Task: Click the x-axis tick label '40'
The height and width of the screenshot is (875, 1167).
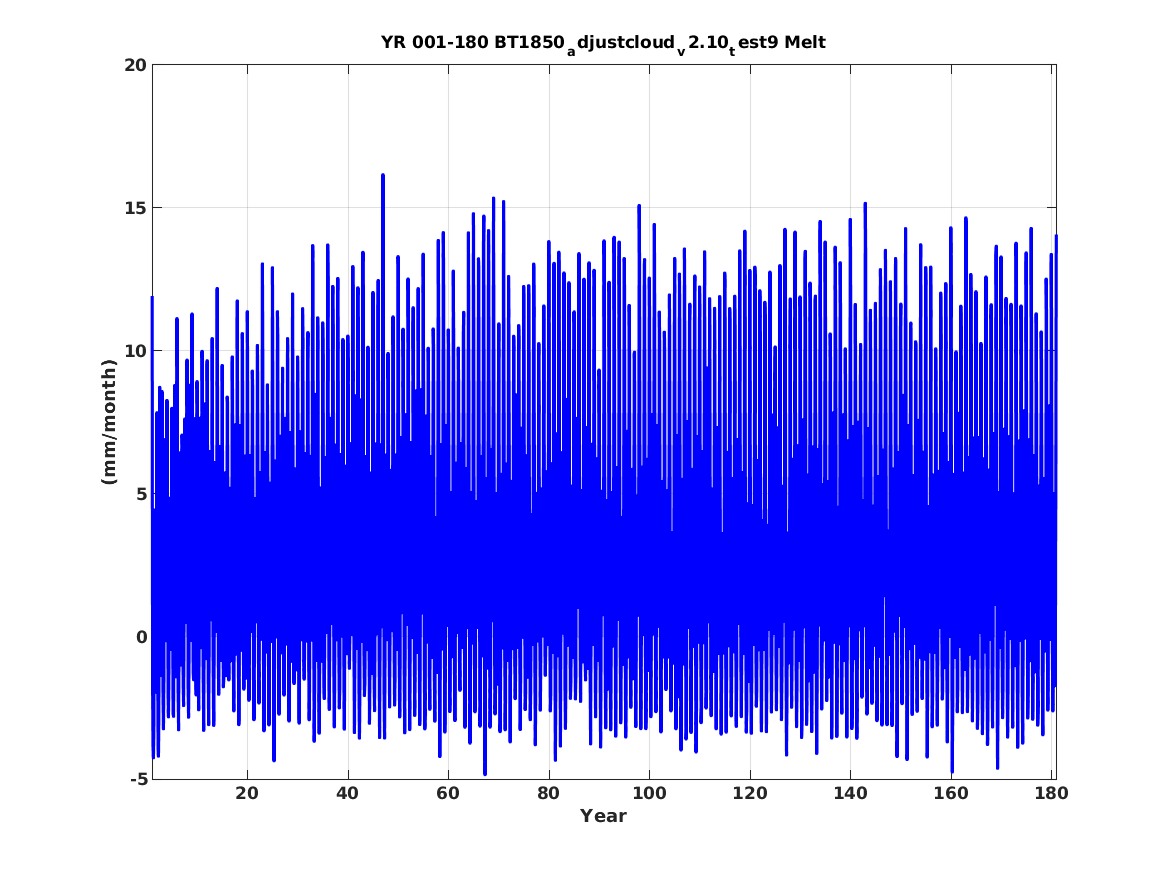Action: [x=347, y=793]
